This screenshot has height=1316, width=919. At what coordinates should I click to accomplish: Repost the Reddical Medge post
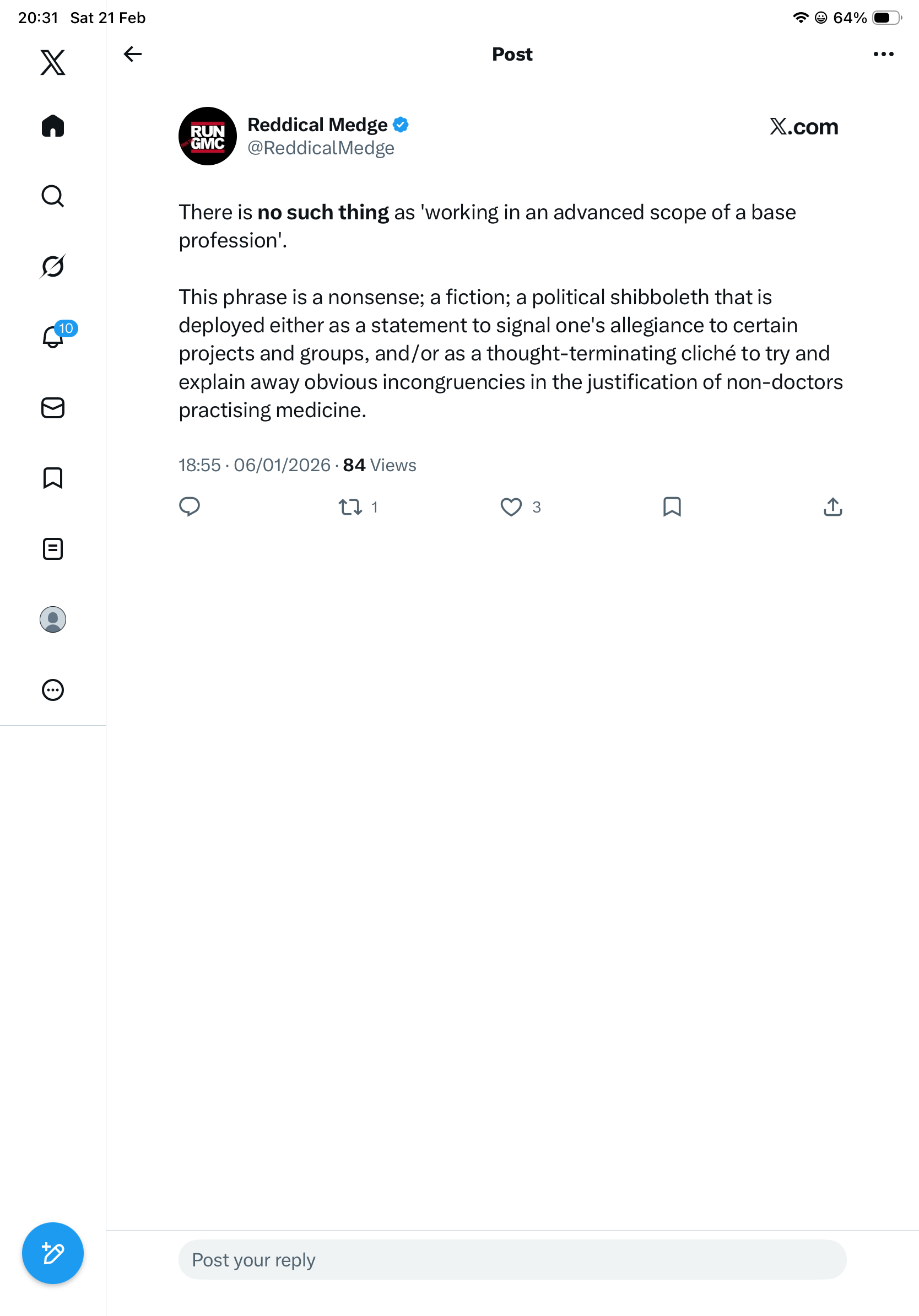[350, 507]
